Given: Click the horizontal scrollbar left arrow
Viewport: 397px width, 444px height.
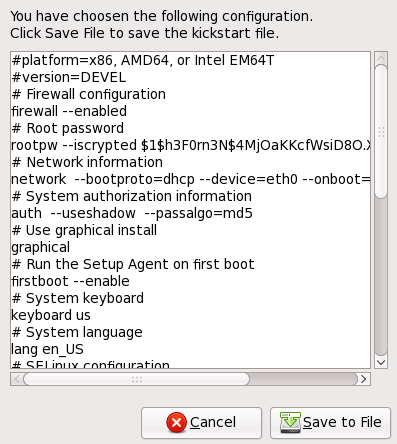Looking at the screenshot, I should pos(17,379).
